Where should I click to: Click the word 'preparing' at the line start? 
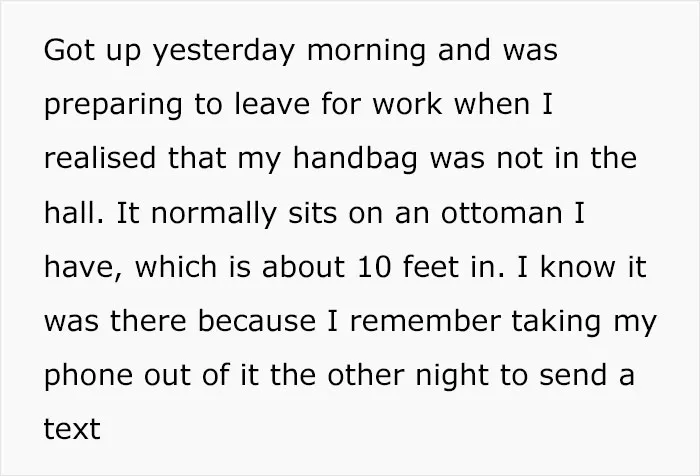pyautogui.click(x=113, y=105)
